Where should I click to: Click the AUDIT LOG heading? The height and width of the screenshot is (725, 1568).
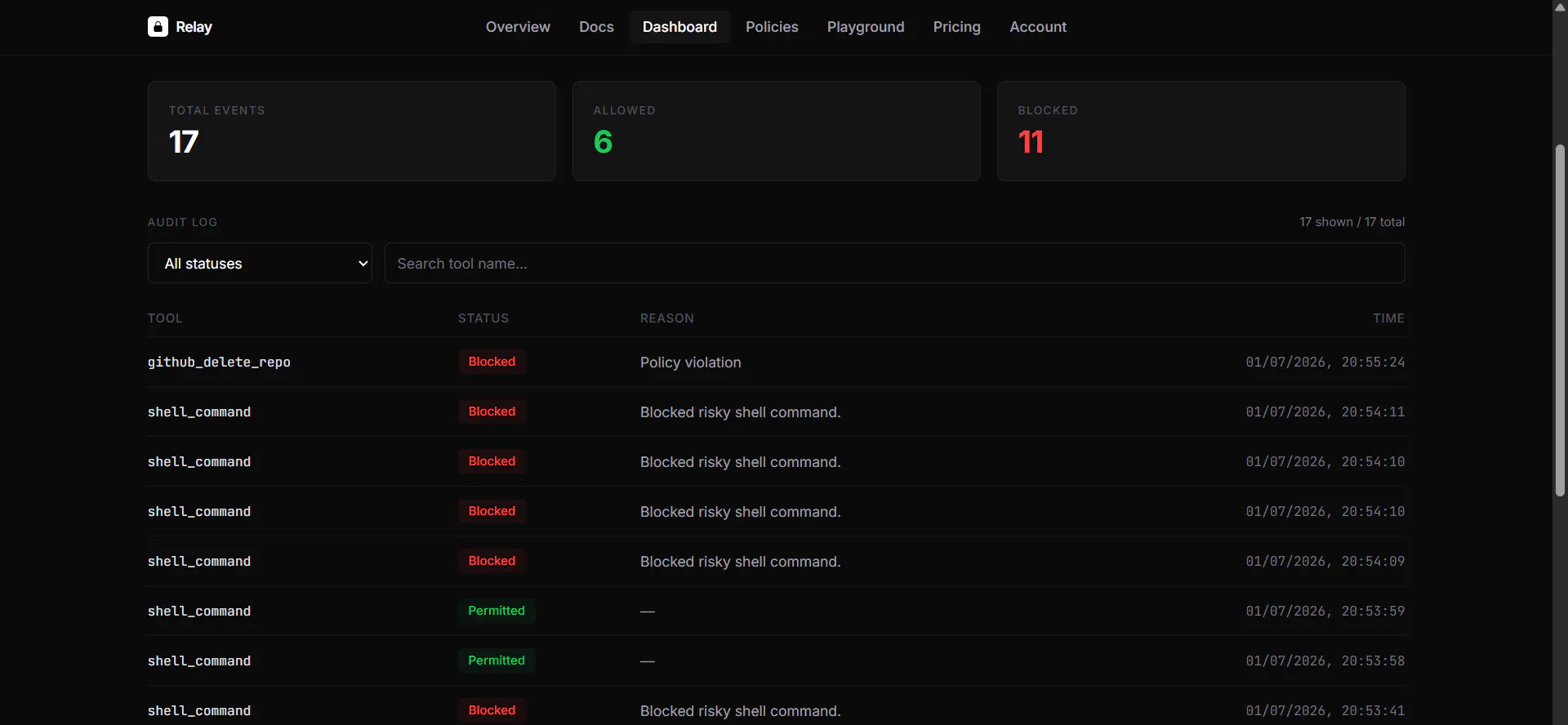[183, 222]
